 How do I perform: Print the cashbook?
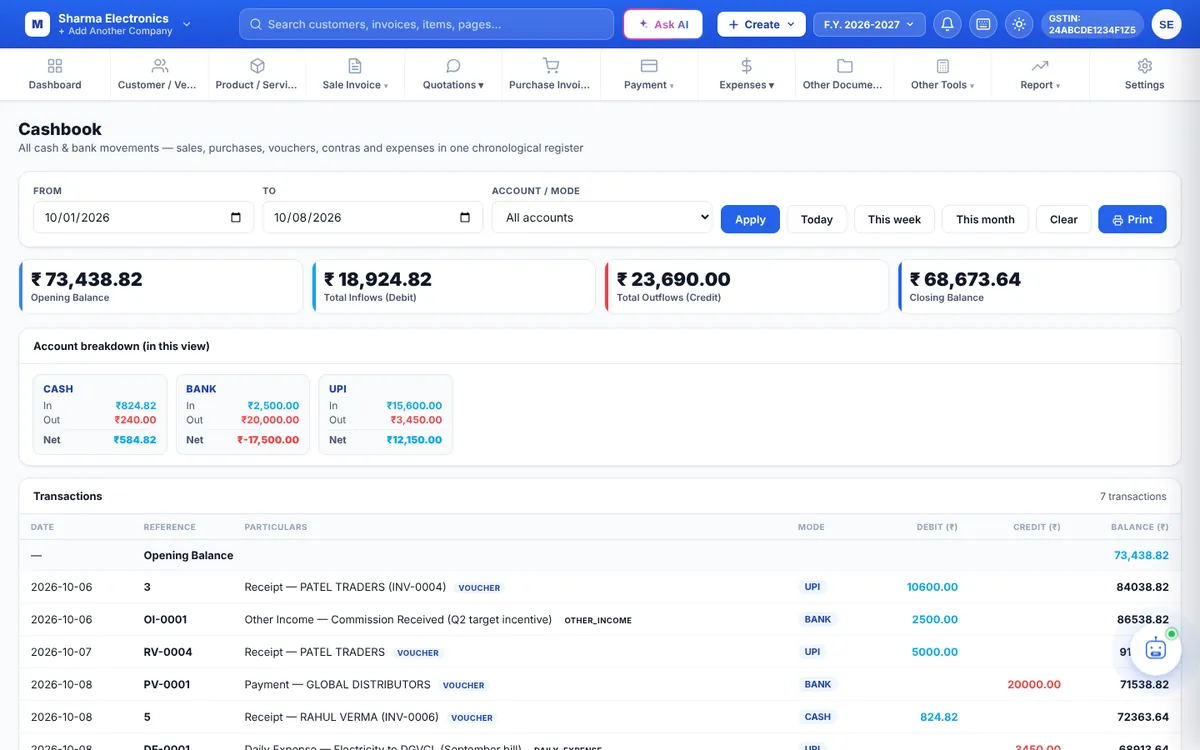click(x=1132, y=219)
